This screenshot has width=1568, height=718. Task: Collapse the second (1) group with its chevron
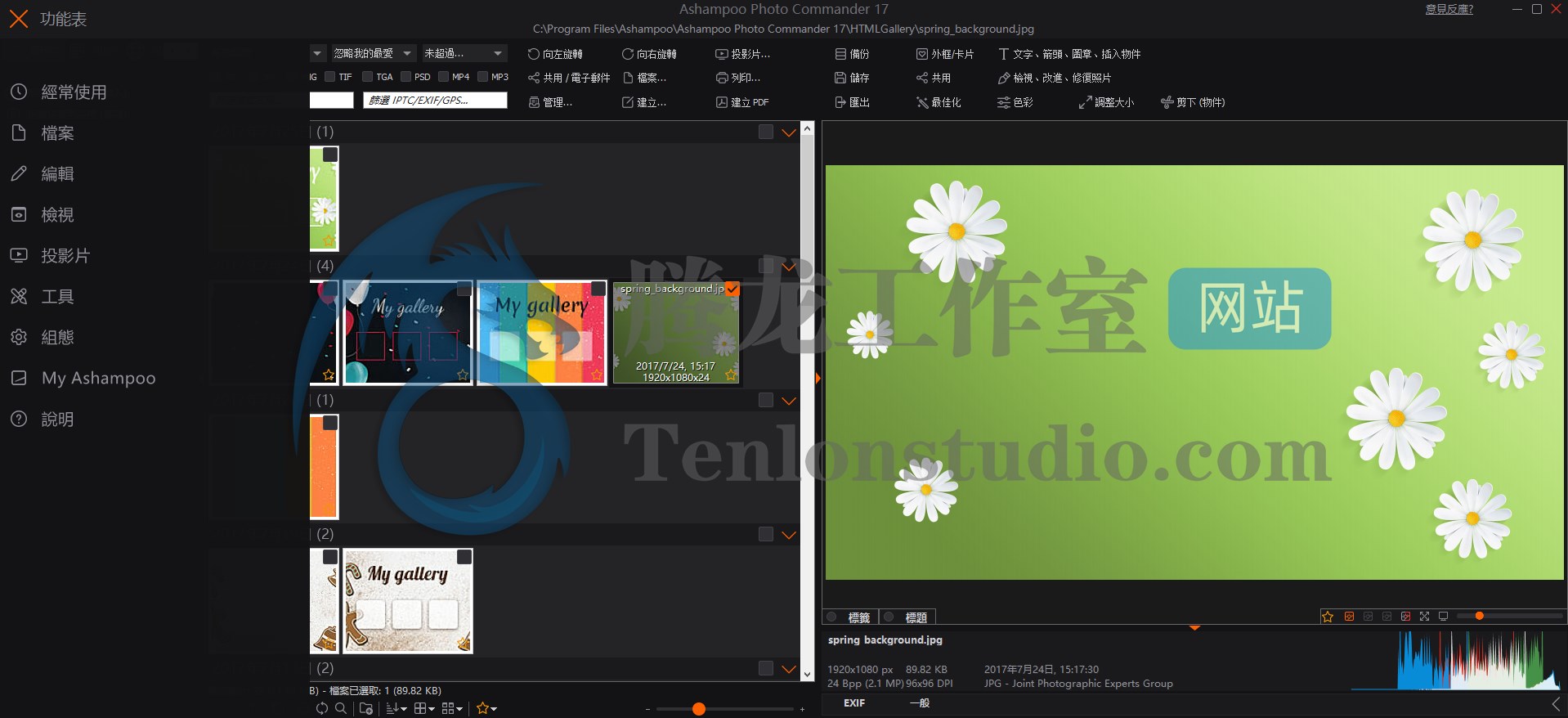point(789,401)
